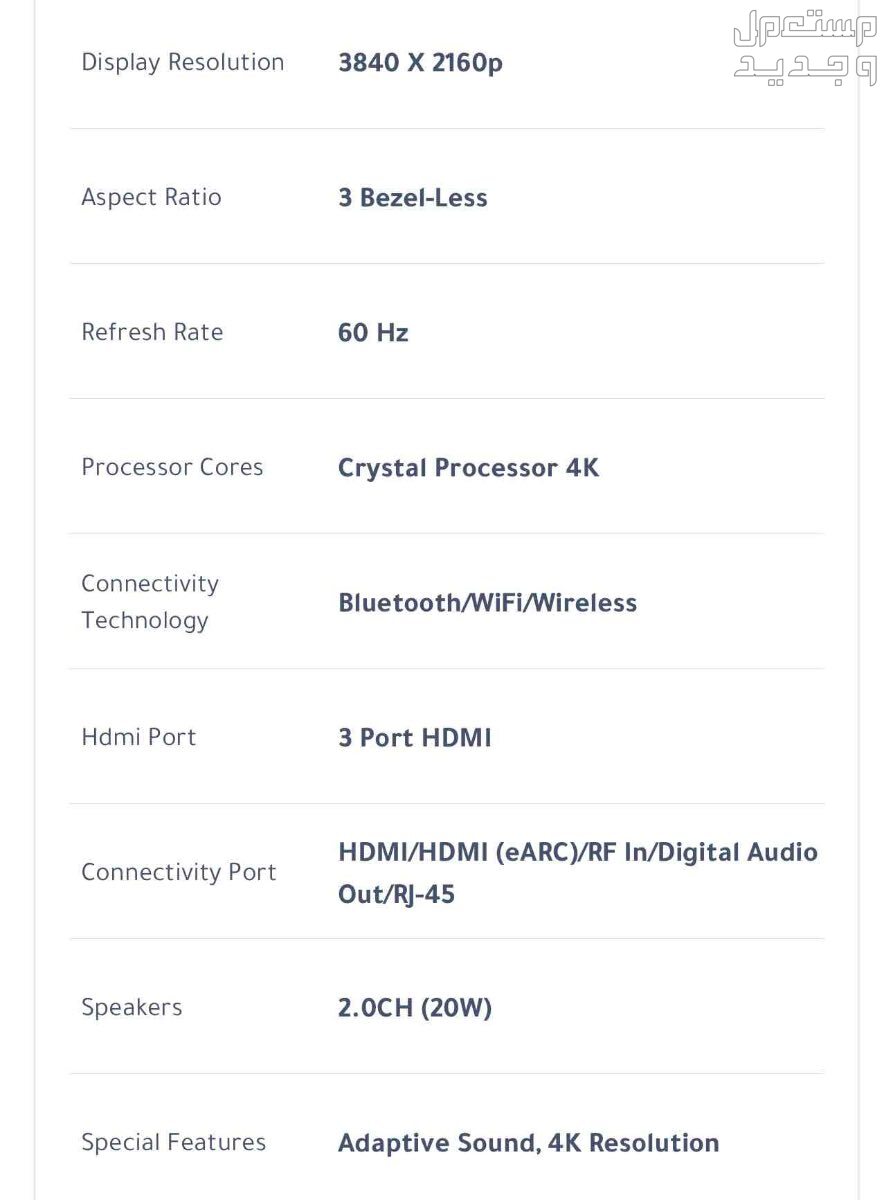
Task: Click the 60 Hz value
Action: [x=373, y=333]
